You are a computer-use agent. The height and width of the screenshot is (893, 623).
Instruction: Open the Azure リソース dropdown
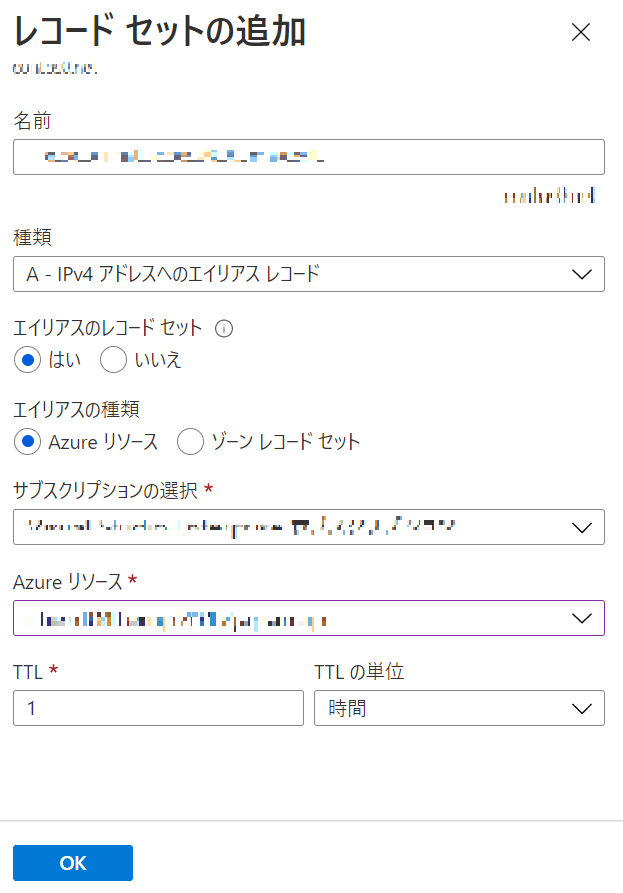point(309,618)
